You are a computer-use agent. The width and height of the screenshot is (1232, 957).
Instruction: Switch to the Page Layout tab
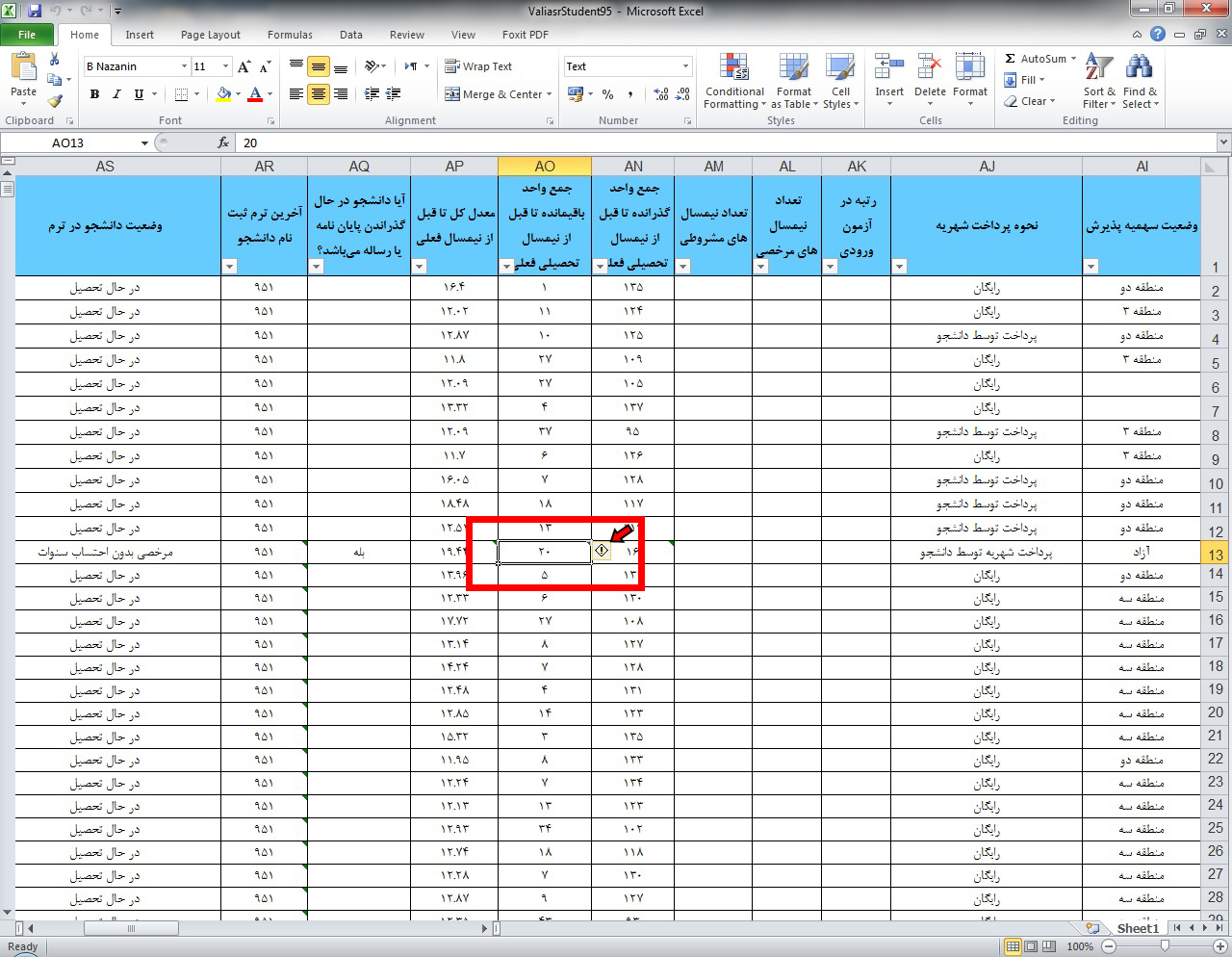(x=210, y=35)
